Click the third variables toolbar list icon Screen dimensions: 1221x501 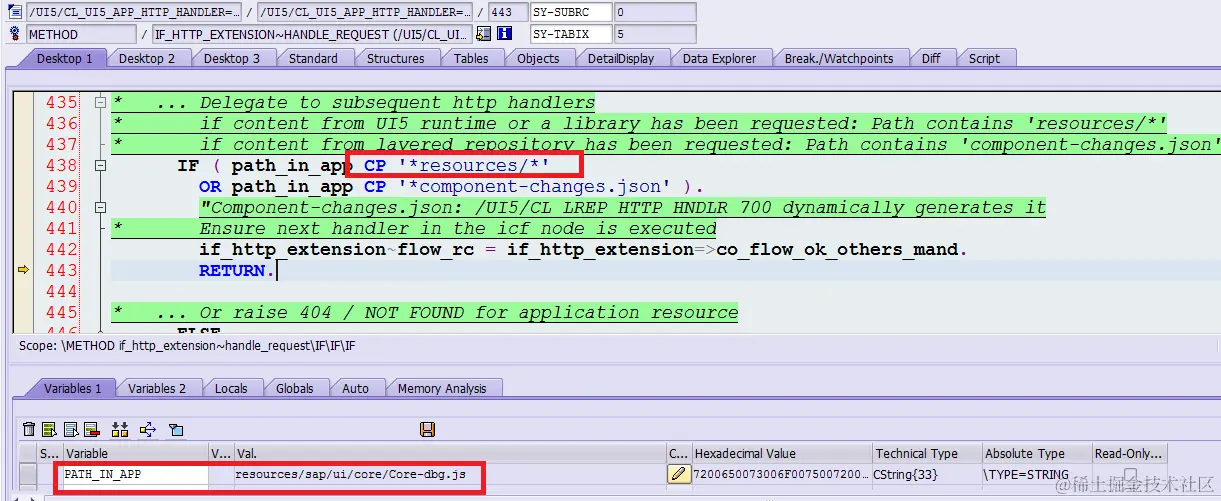coord(71,429)
